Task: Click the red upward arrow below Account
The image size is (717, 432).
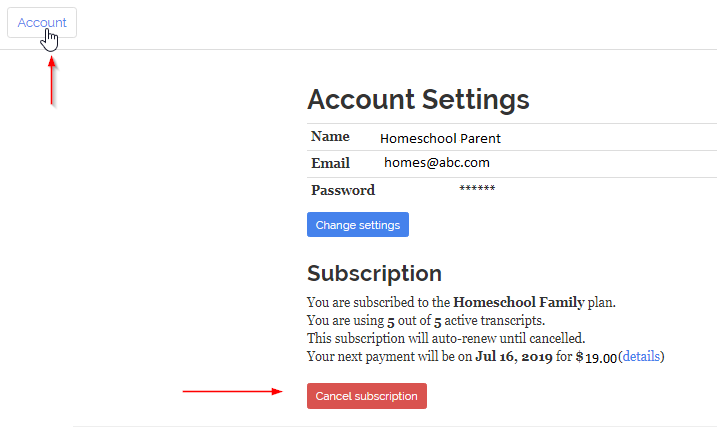Action: tap(51, 80)
